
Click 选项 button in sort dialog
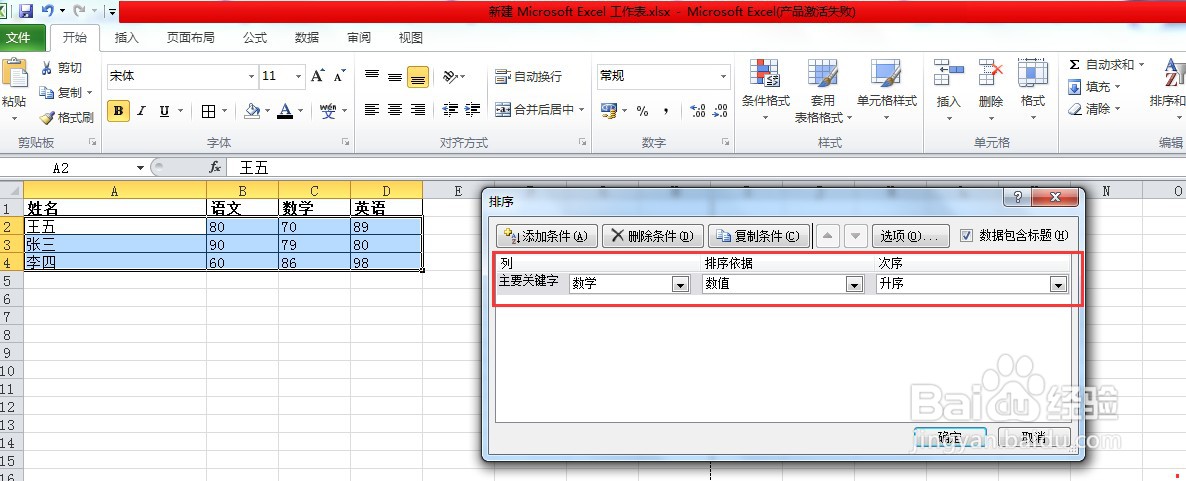pos(910,236)
